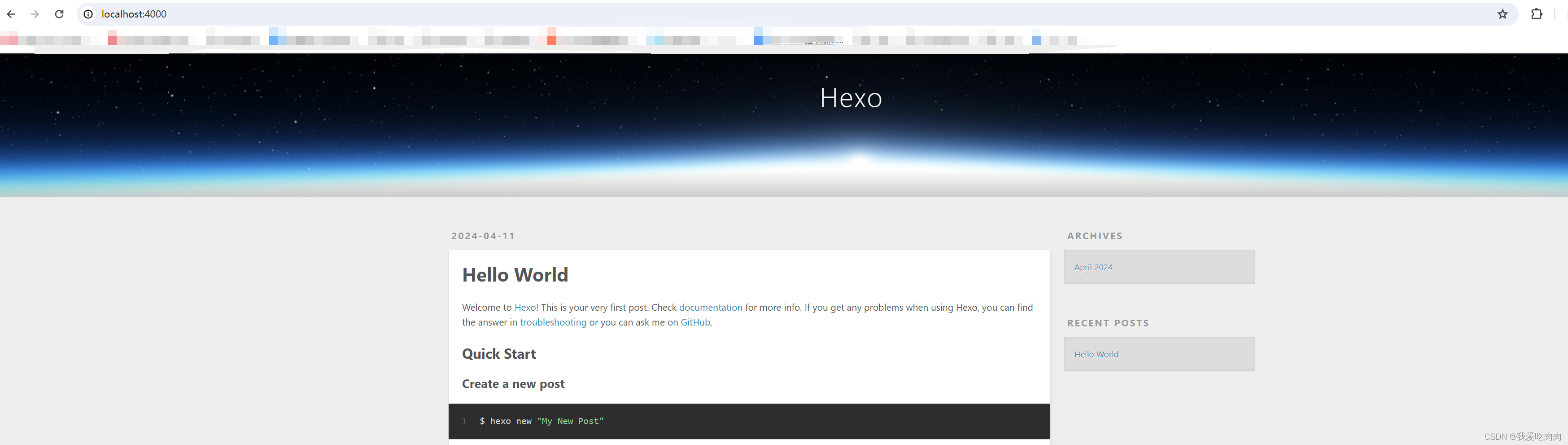View site information icon in address bar
This screenshot has width=1568, height=445.
tap(88, 14)
